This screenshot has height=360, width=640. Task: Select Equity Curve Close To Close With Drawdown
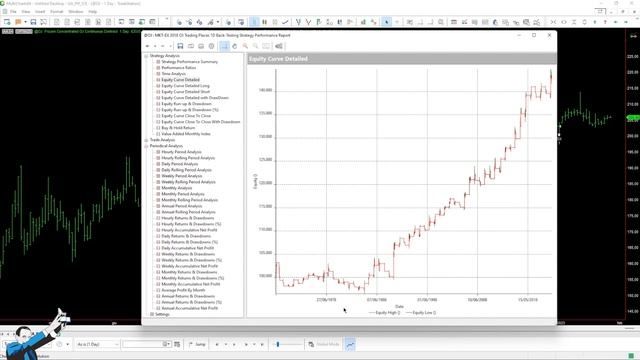pyautogui.click(x=201, y=122)
